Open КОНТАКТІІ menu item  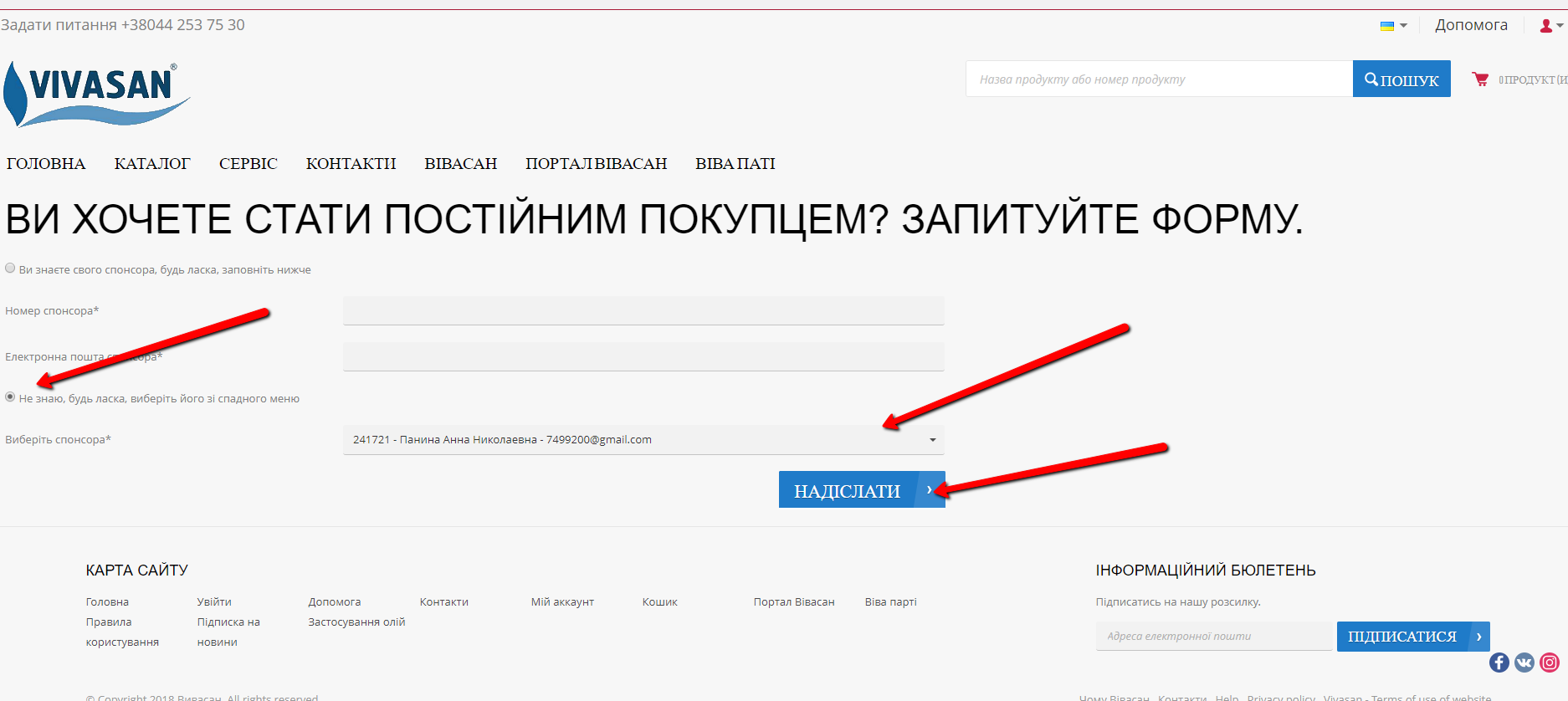point(351,164)
